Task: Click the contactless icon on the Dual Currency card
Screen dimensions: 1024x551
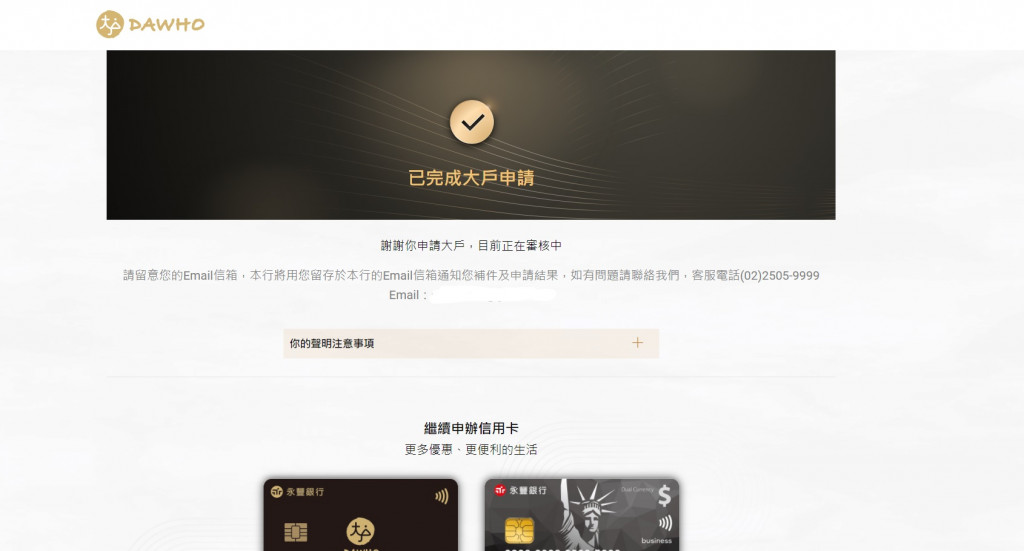Action: point(665,523)
